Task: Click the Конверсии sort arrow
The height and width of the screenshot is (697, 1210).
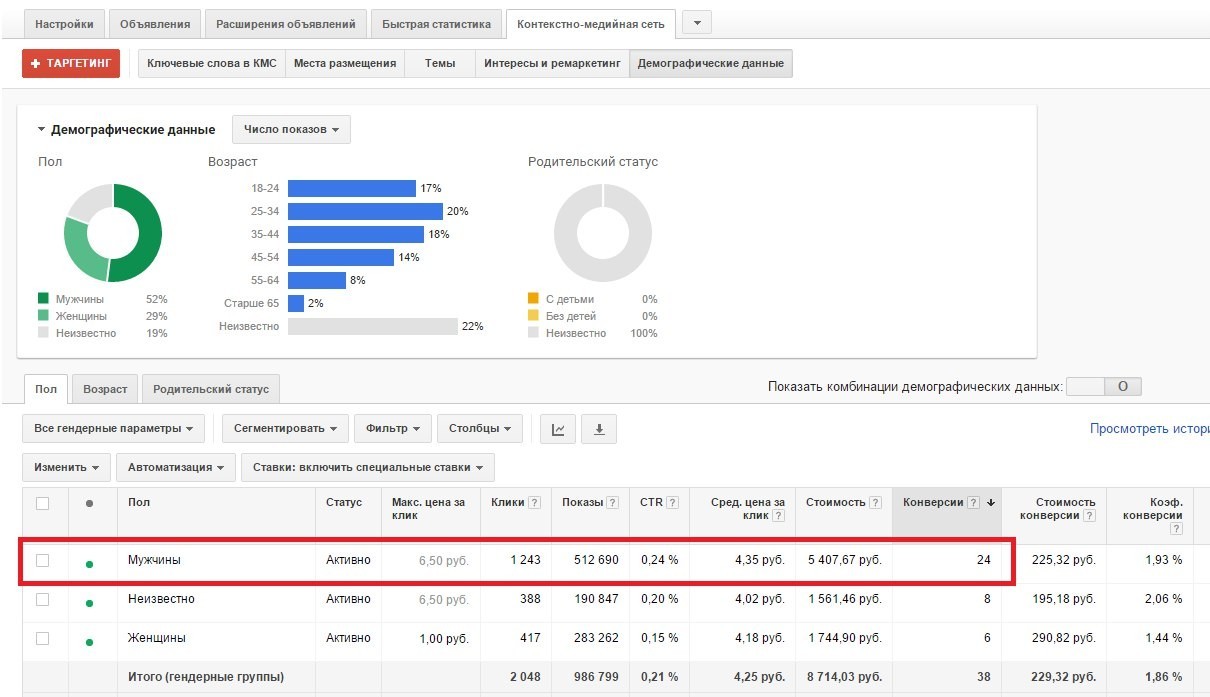Action: [990, 503]
